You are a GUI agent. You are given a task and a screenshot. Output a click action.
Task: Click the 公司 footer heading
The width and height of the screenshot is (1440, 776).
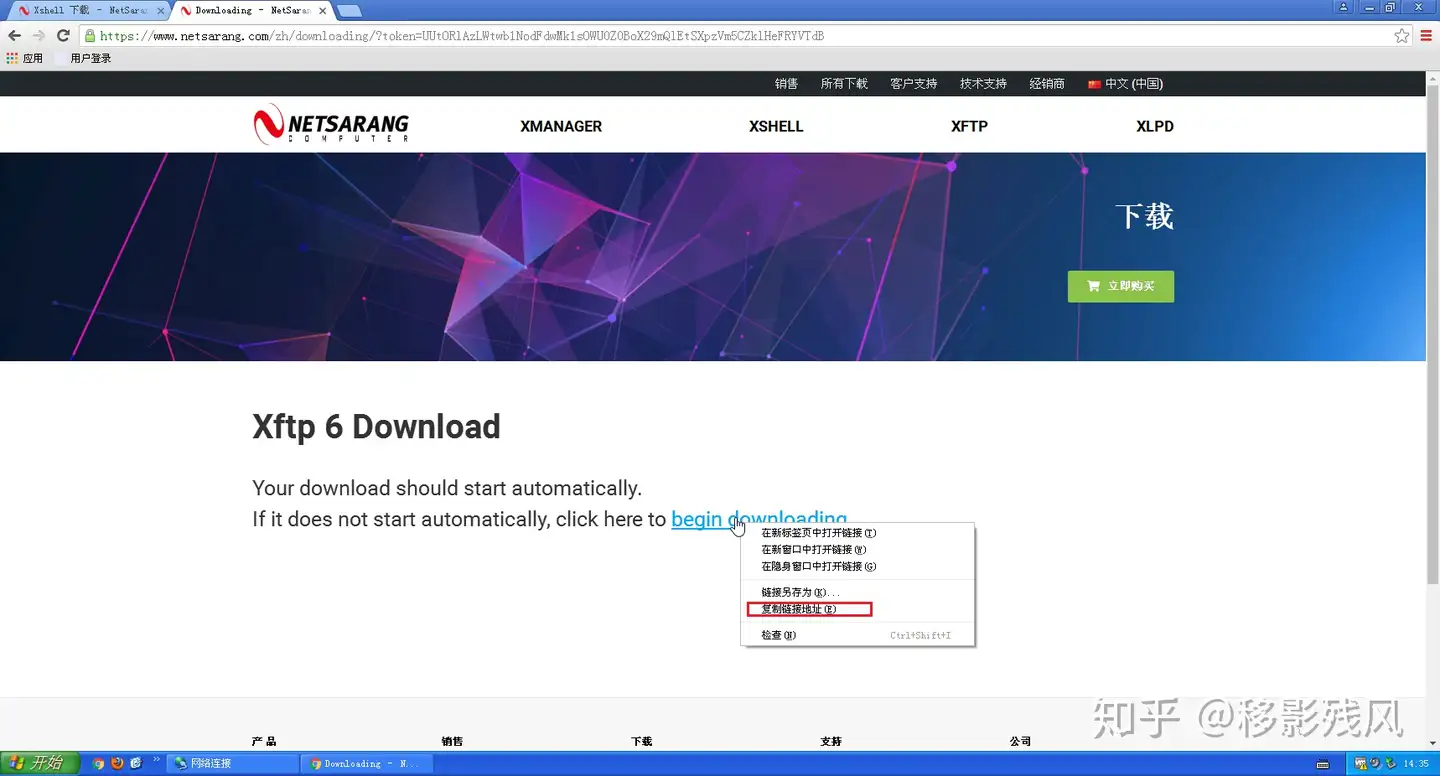[x=1021, y=741]
